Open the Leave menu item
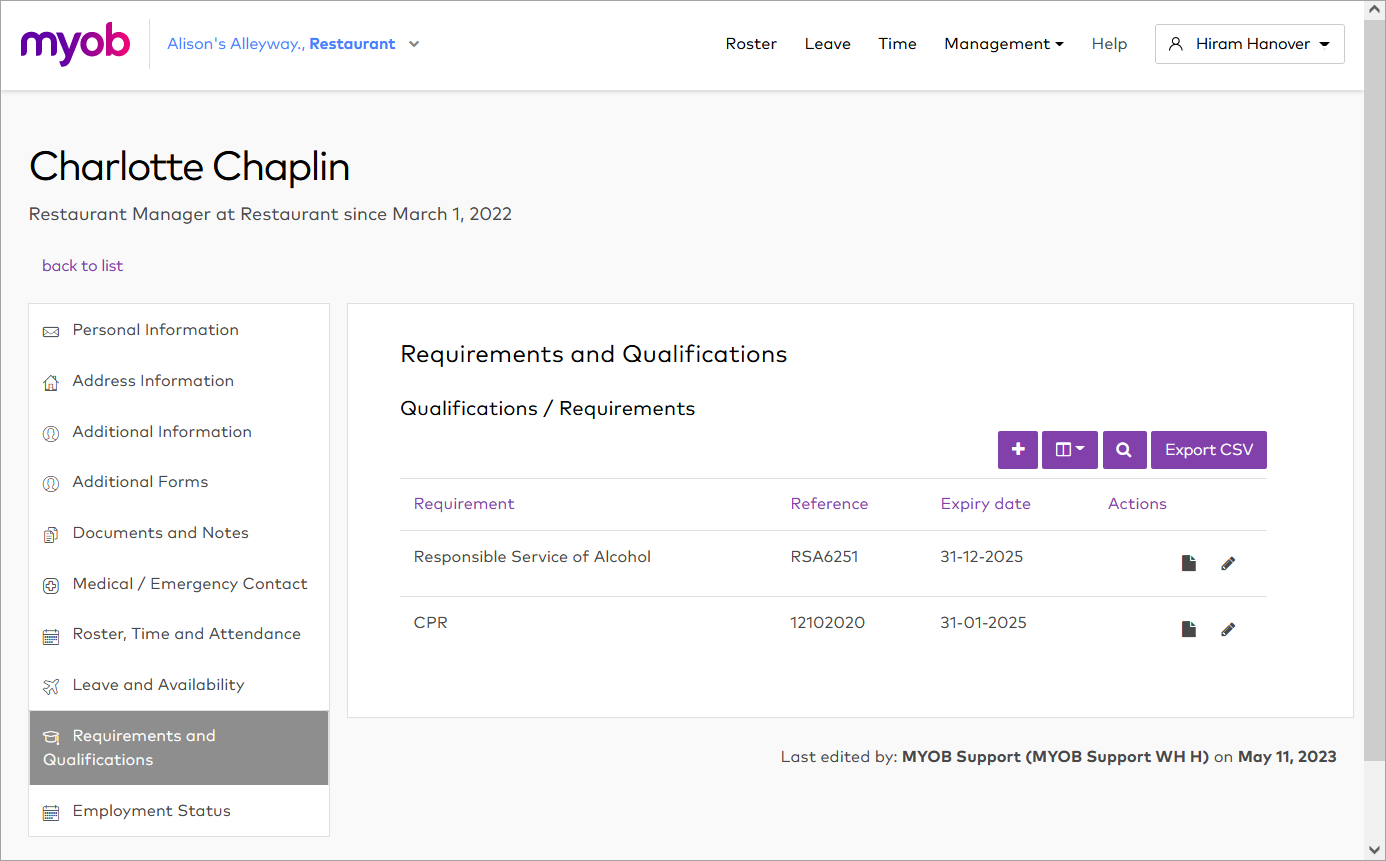 pyautogui.click(x=827, y=44)
